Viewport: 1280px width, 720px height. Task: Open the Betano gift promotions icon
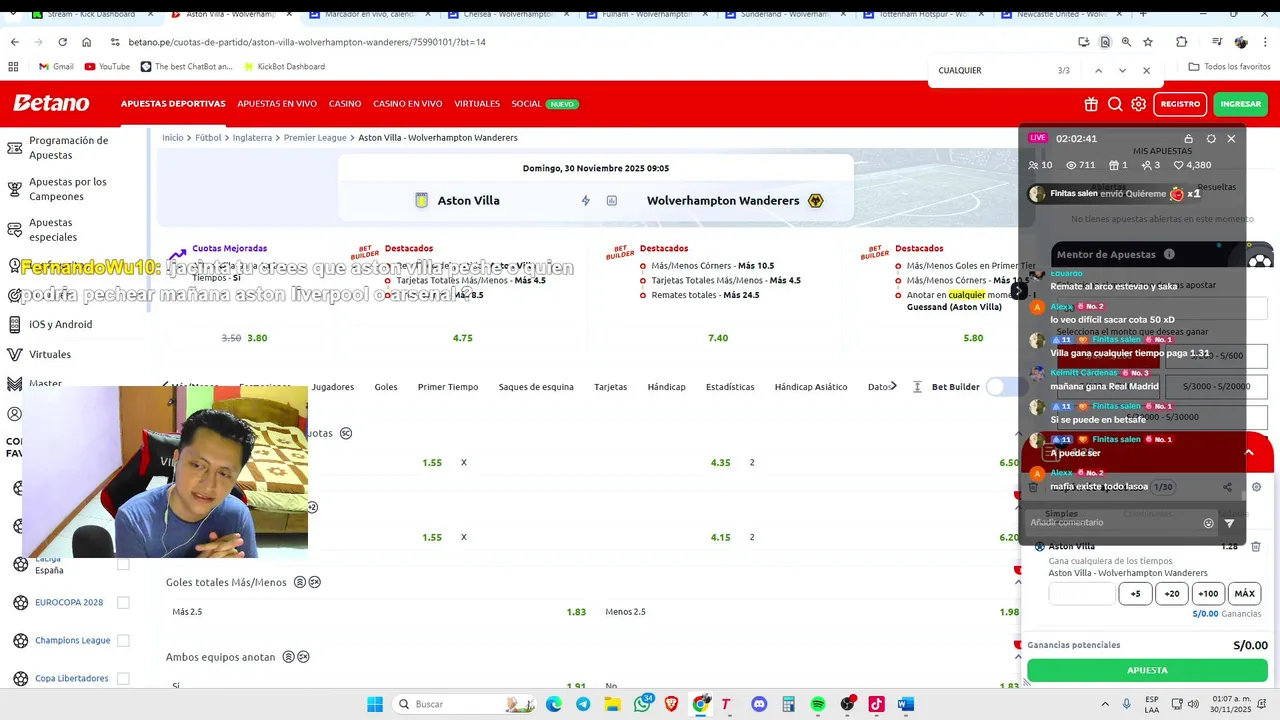click(1091, 104)
